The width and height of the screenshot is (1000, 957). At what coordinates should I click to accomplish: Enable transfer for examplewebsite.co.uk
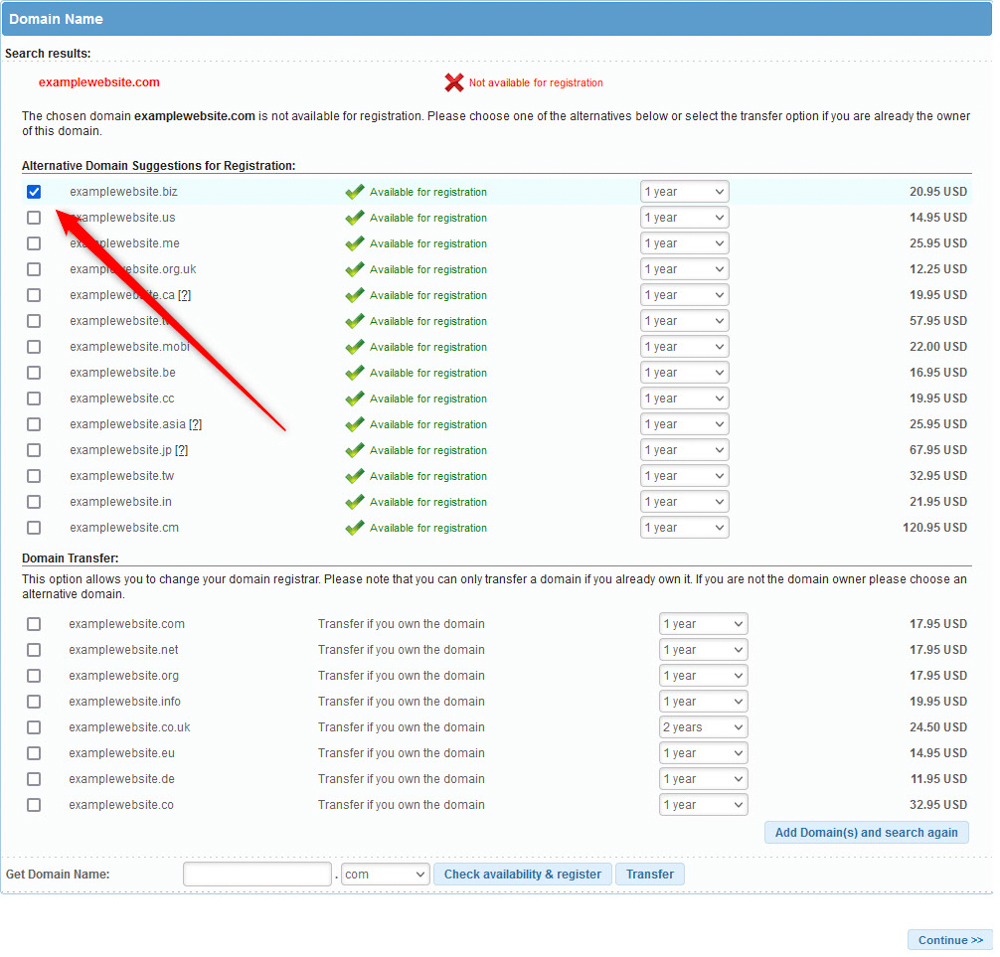[x=34, y=727]
